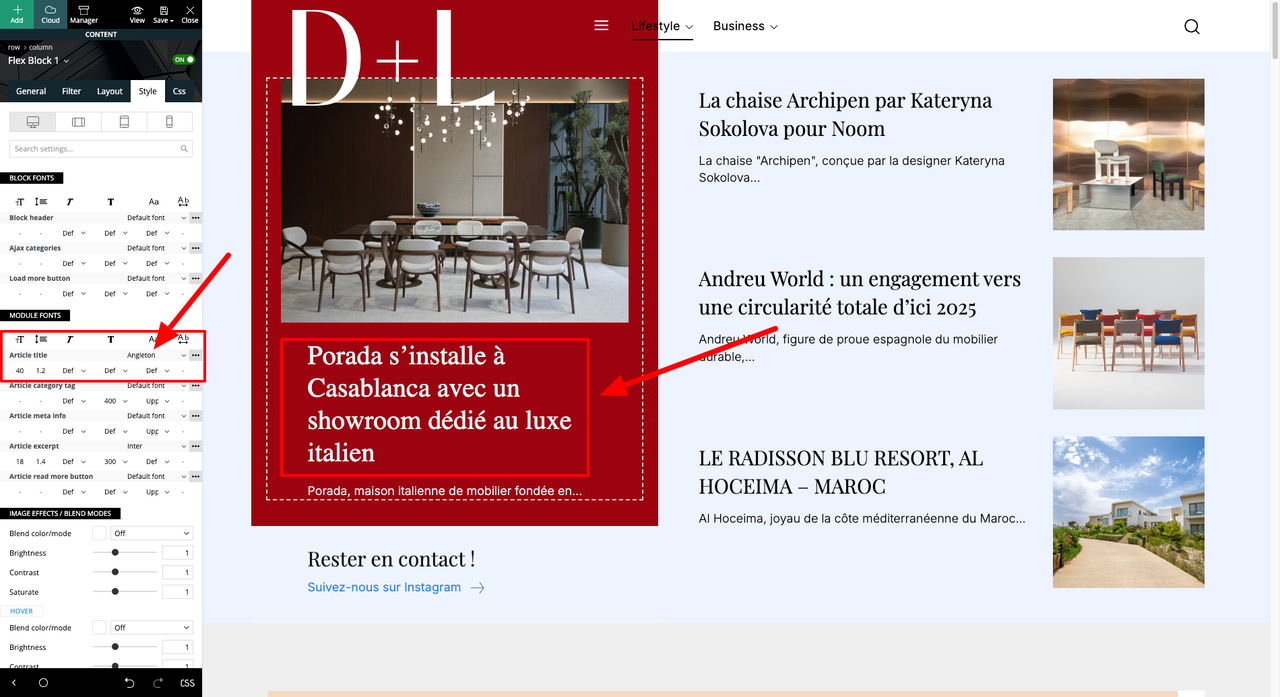This screenshot has width=1280, height=697.
Task: Open more options for Ajax categories font
Action: pos(196,248)
